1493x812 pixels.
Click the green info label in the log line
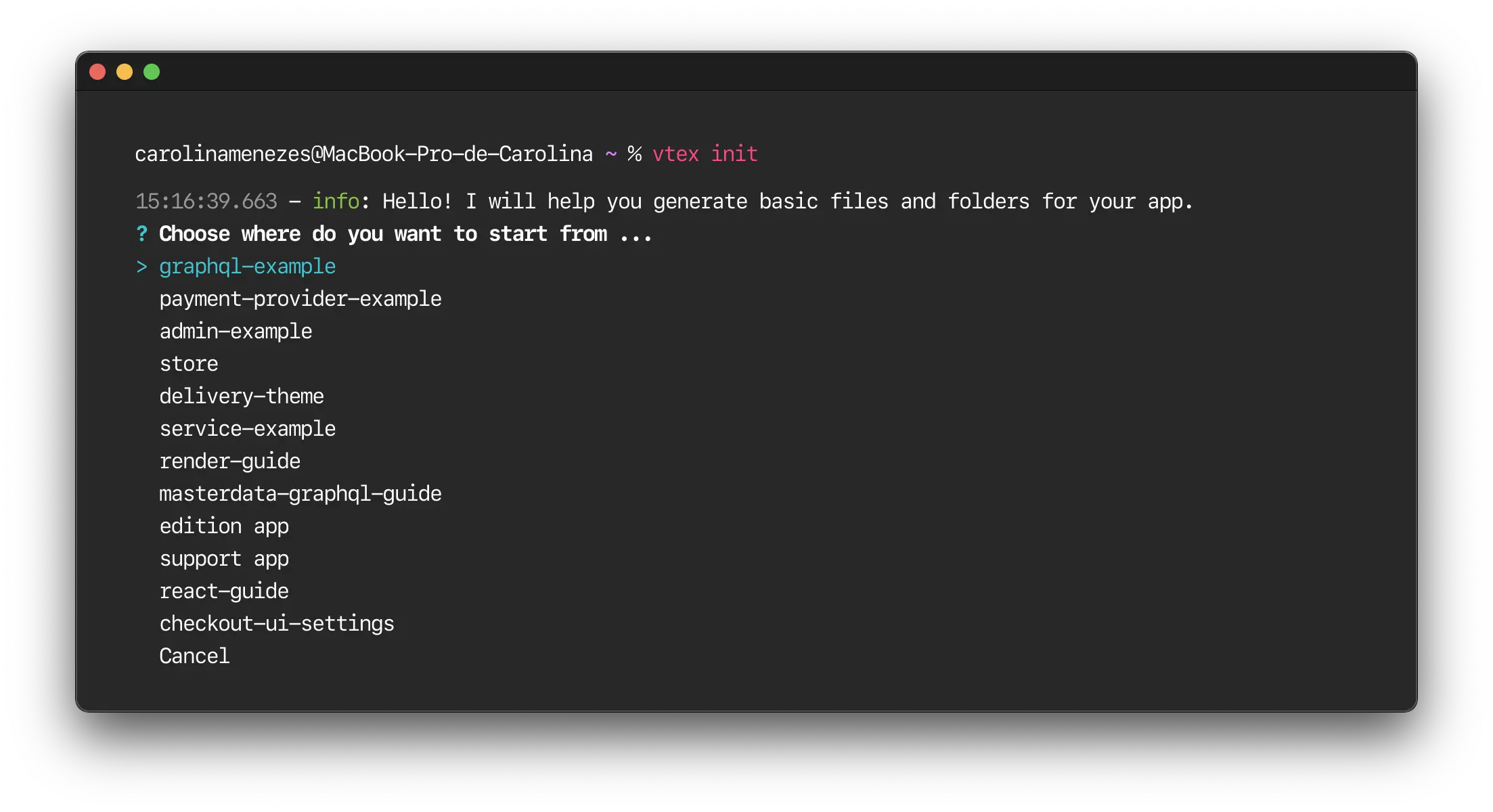[336, 200]
